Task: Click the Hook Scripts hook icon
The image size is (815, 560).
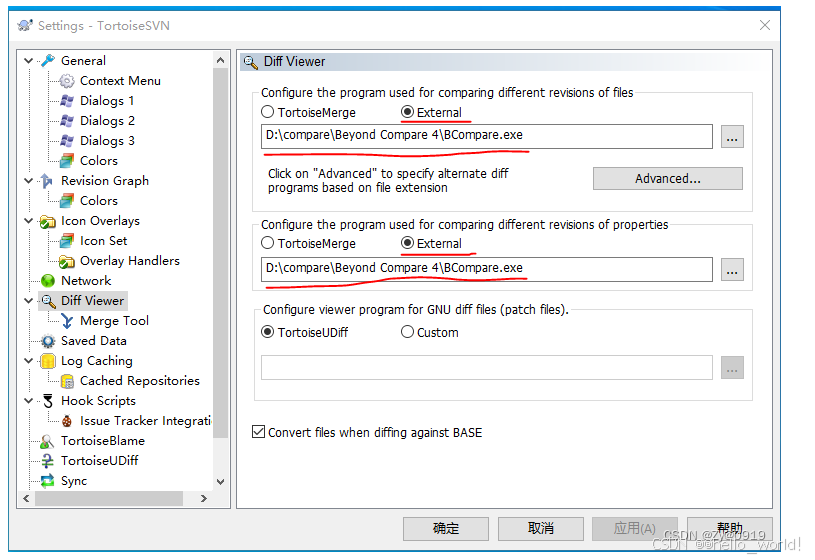Action: [x=48, y=401]
